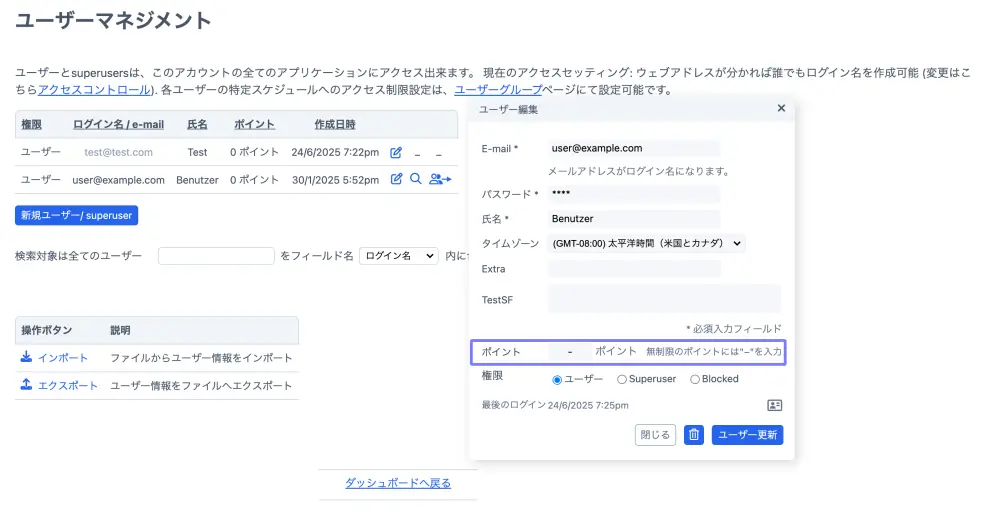This screenshot has width=984, height=517.
Task: Click the ポイント value field in dialog
Action: pos(569,352)
